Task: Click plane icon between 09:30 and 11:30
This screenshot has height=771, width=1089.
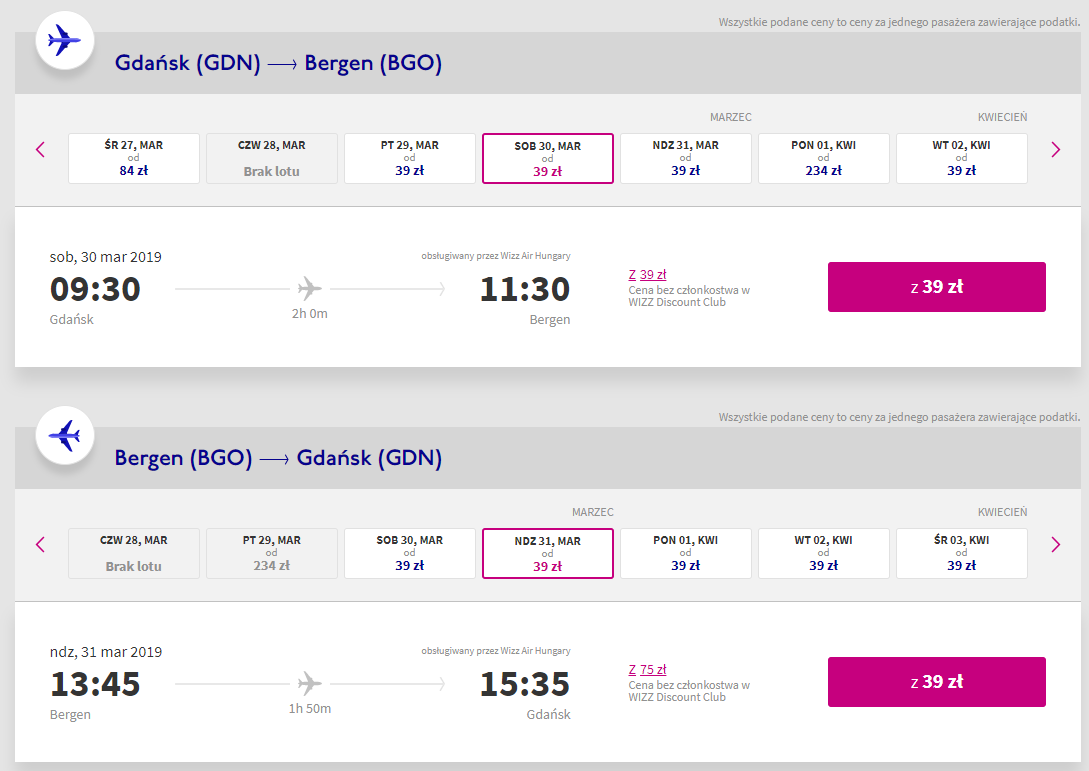Action: click(x=310, y=290)
